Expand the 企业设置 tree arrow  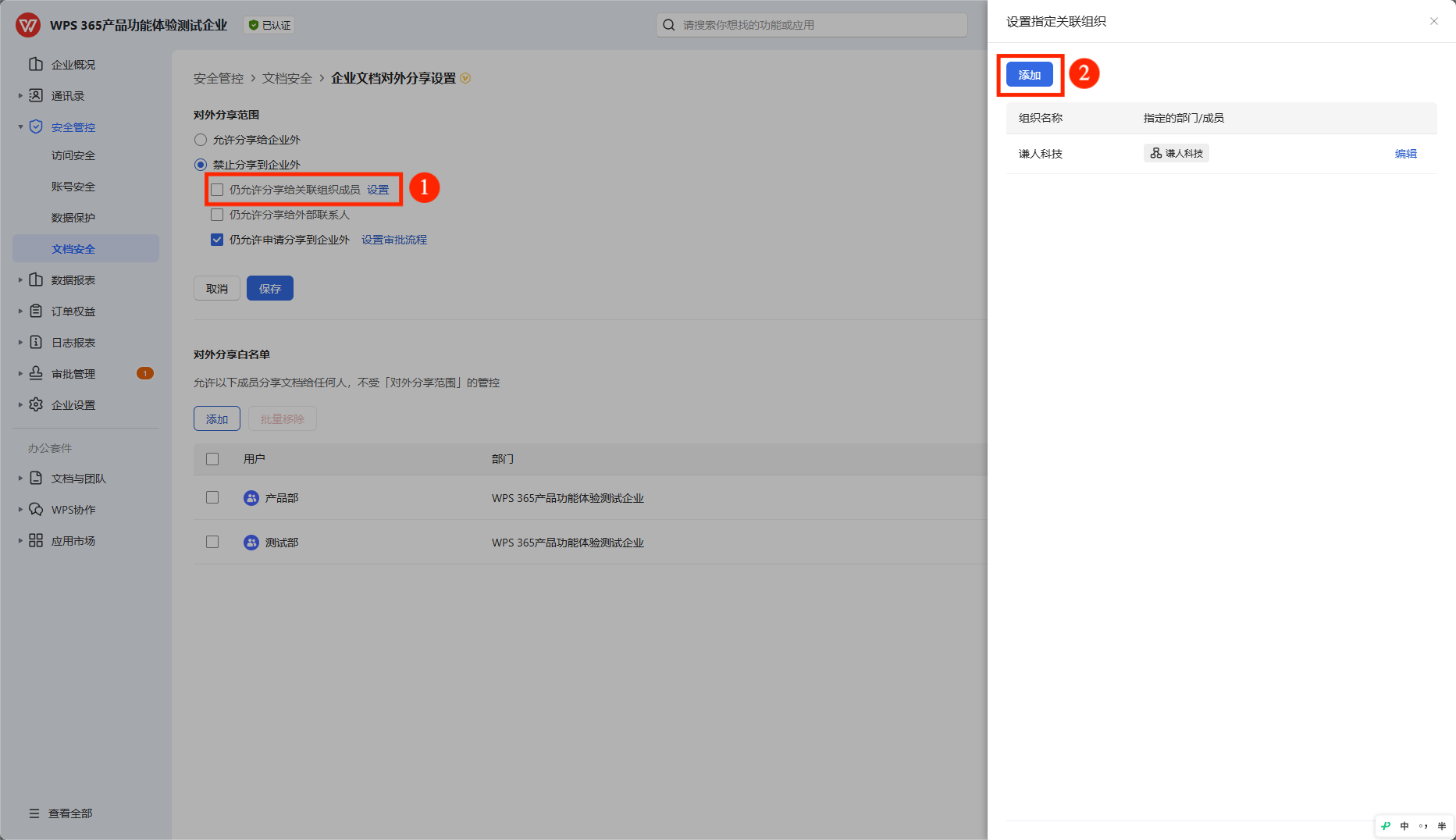tap(20, 404)
